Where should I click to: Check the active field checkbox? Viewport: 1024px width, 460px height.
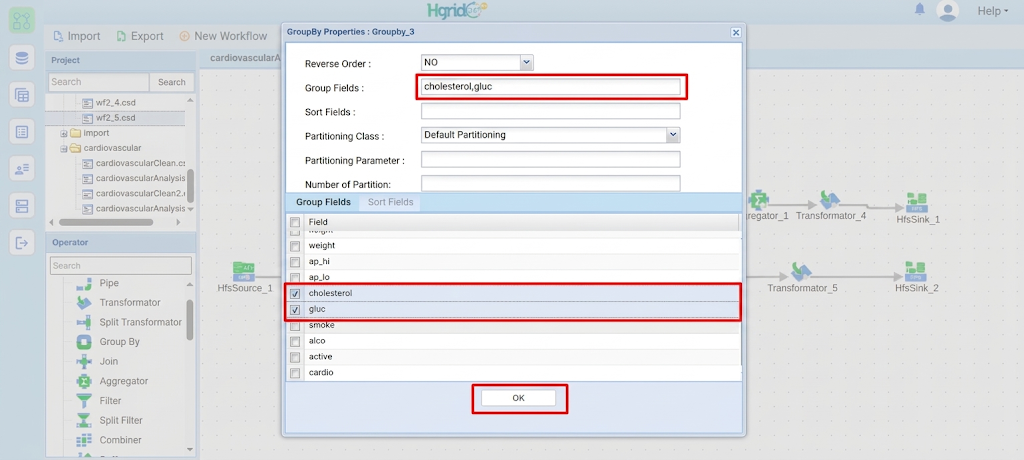pos(295,357)
